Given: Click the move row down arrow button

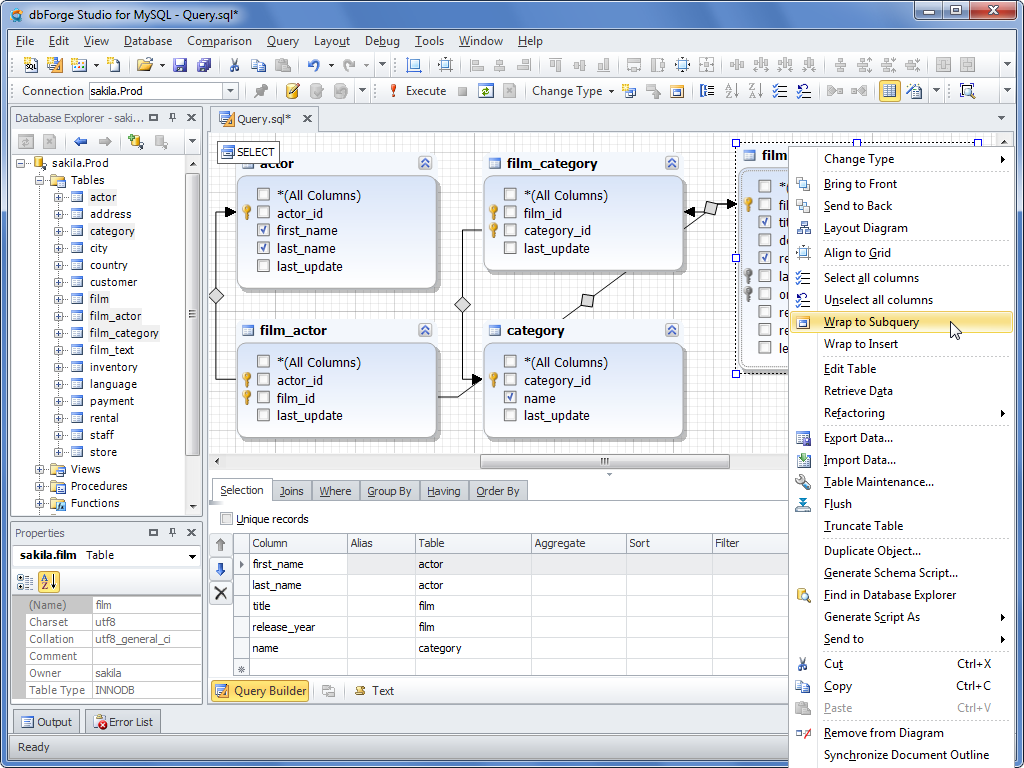Looking at the screenshot, I should tap(221, 569).
